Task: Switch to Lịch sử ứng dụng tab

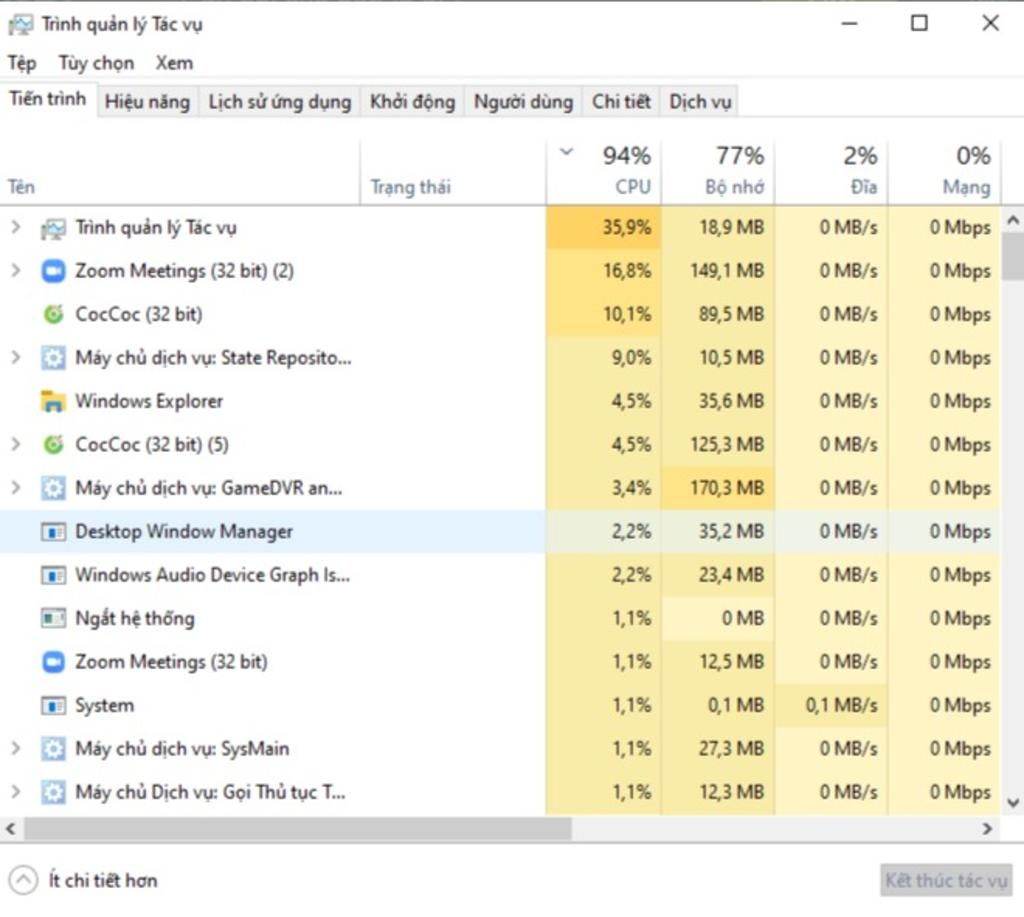Action: pyautogui.click(x=280, y=102)
